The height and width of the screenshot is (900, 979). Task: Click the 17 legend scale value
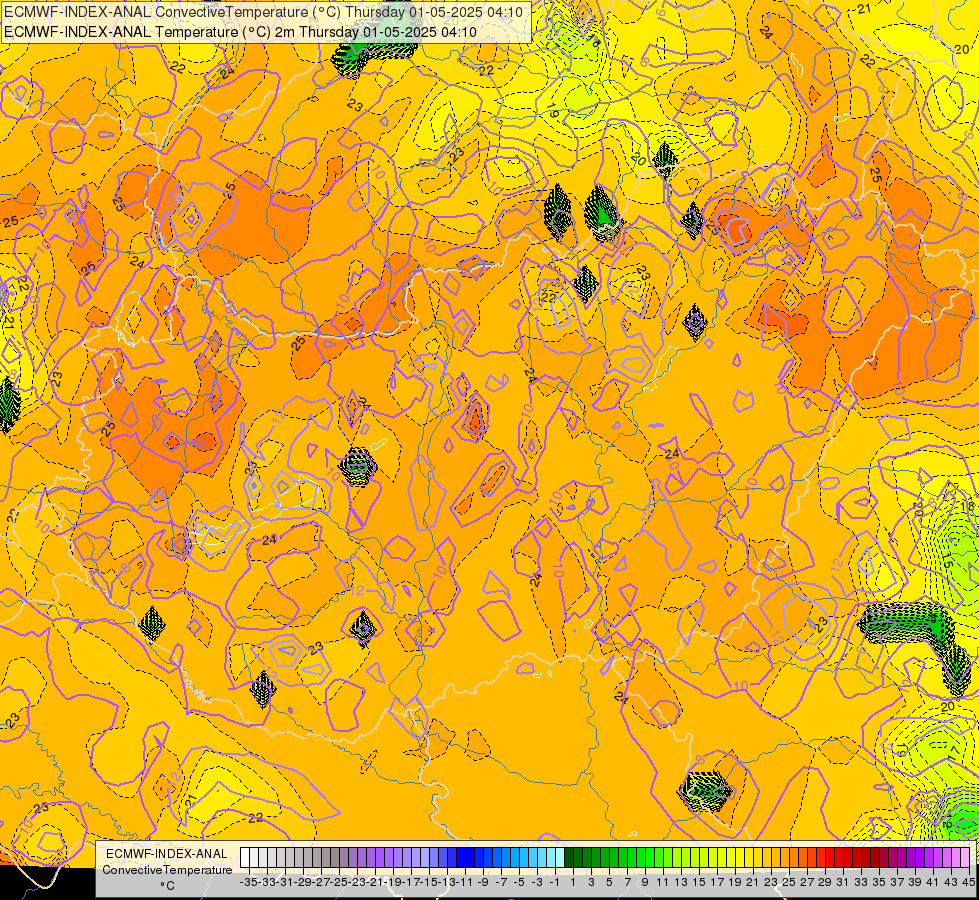coord(717,882)
